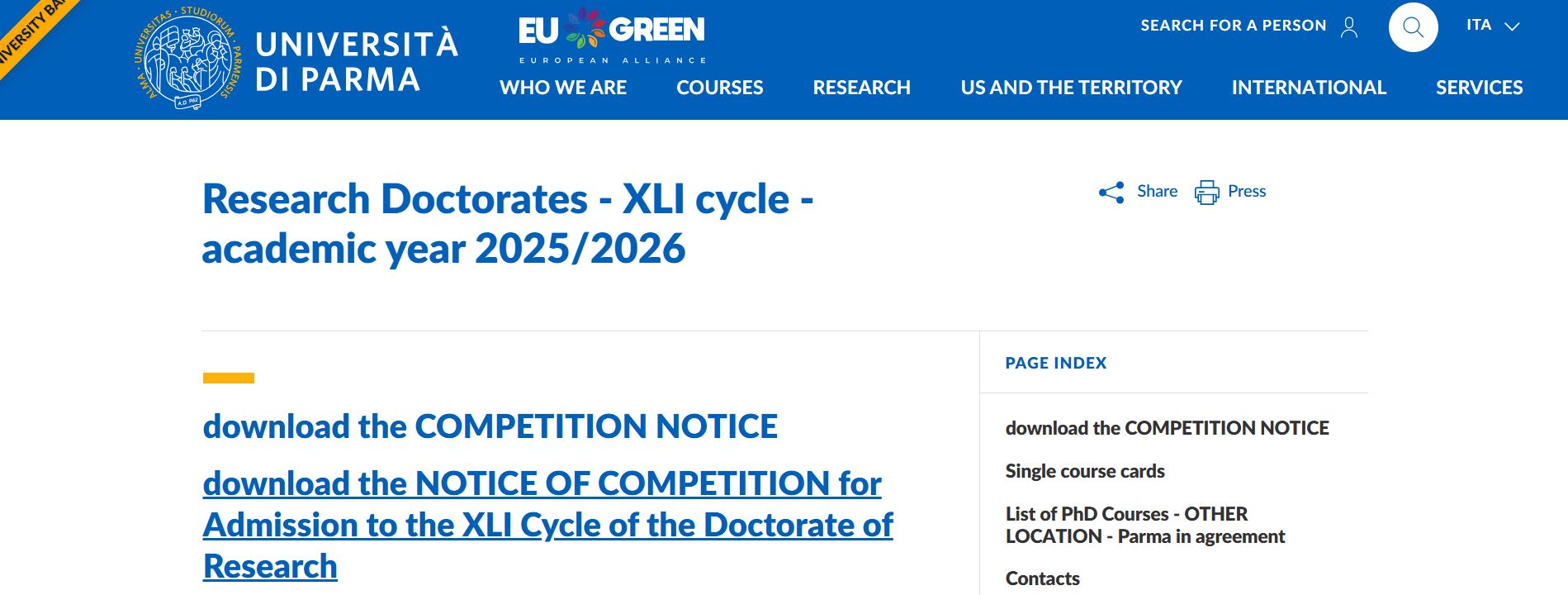Expand the ITA language dropdown
Image resolution: width=1568 pixels, height=595 pixels.
(x=1492, y=26)
